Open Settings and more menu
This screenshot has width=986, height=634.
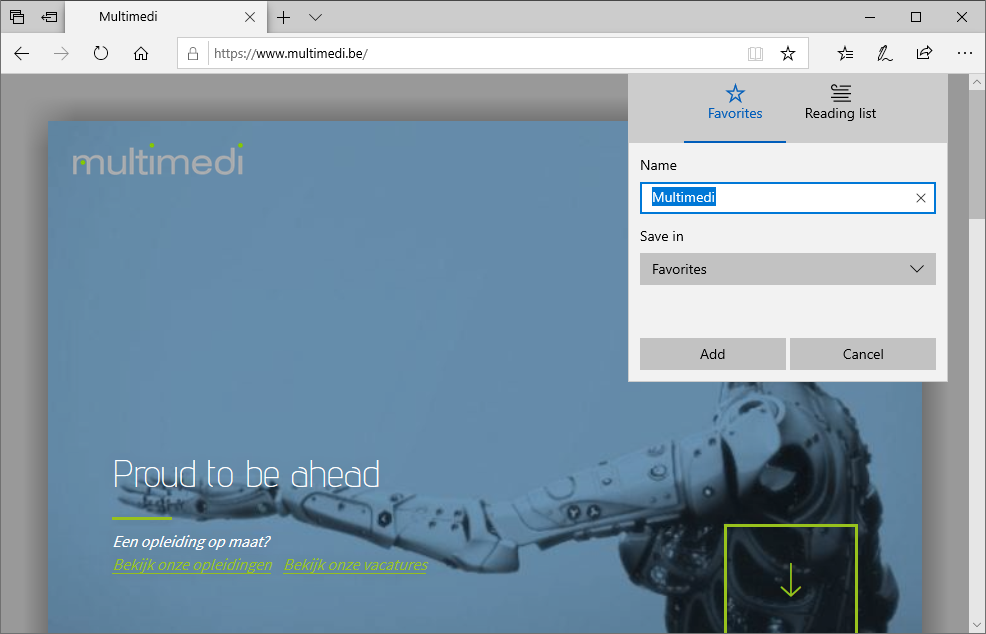click(965, 53)
